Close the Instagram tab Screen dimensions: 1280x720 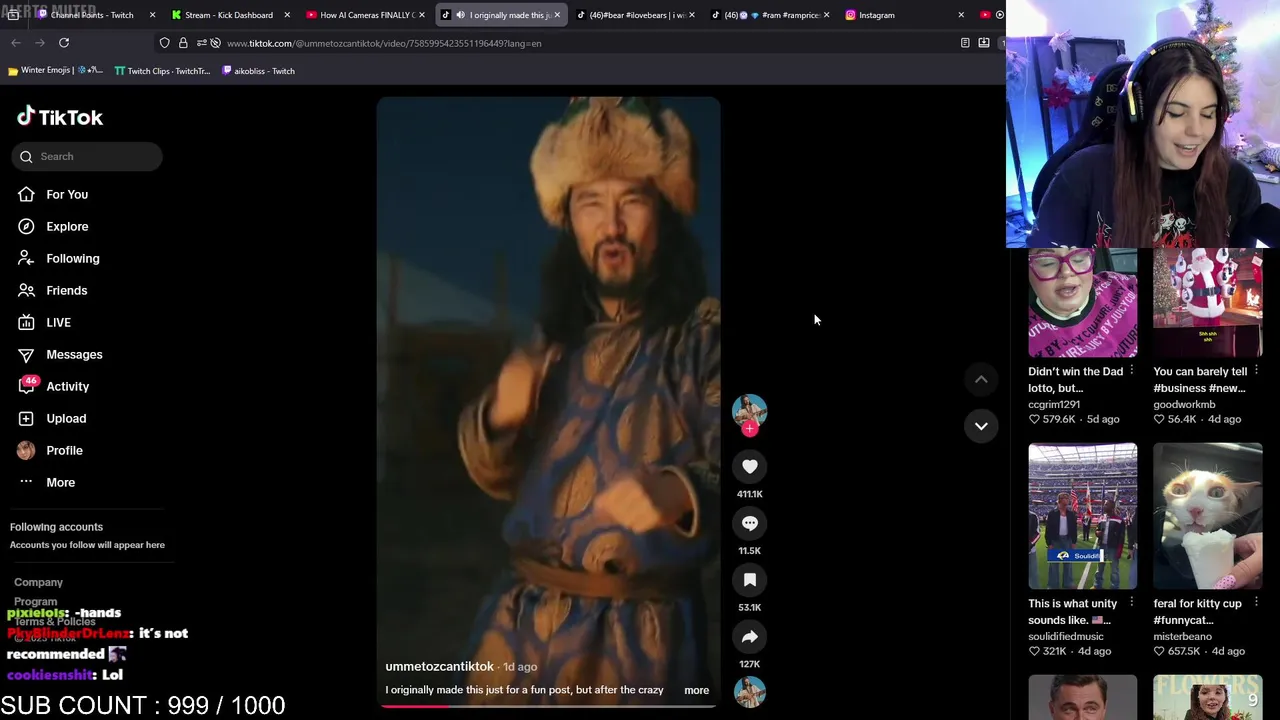[961, 15]
